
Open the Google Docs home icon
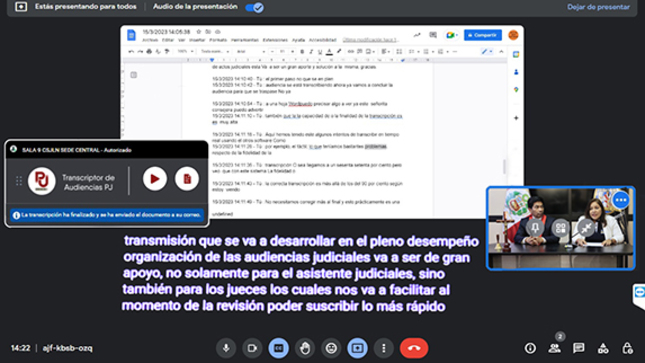[x=131, y=35]
